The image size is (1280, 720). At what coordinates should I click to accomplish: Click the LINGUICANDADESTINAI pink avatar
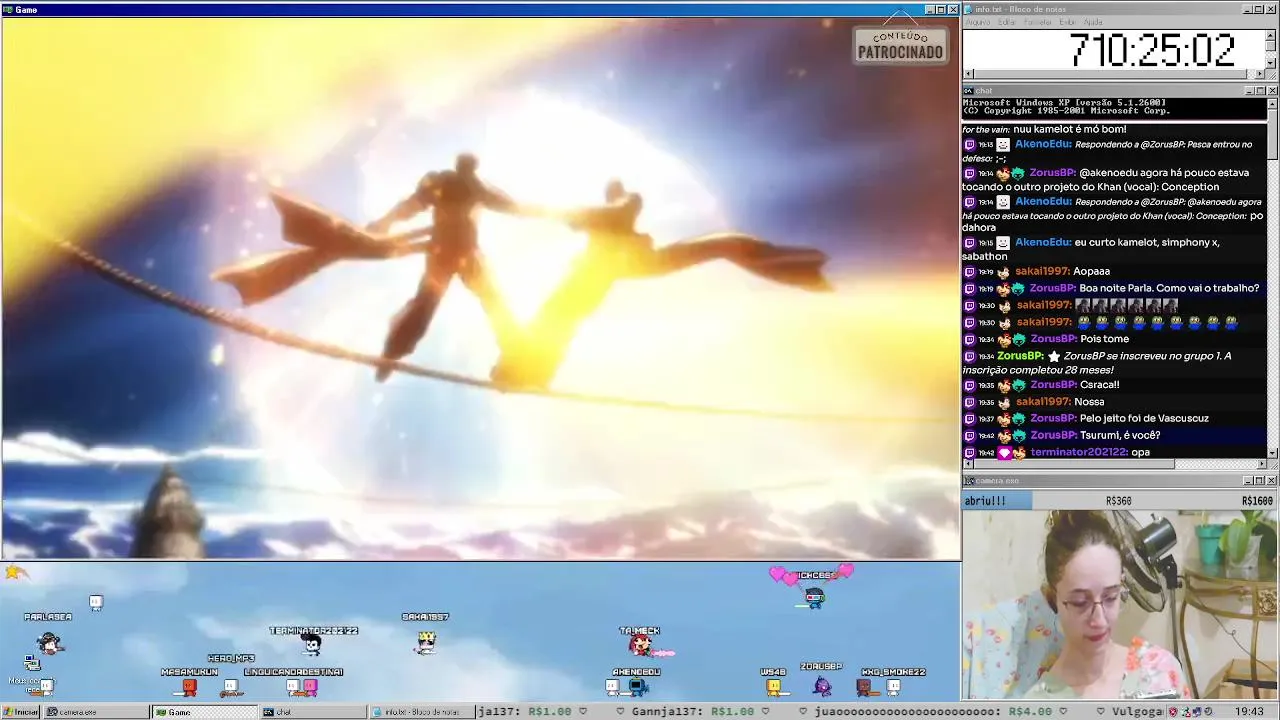(309, 687)
